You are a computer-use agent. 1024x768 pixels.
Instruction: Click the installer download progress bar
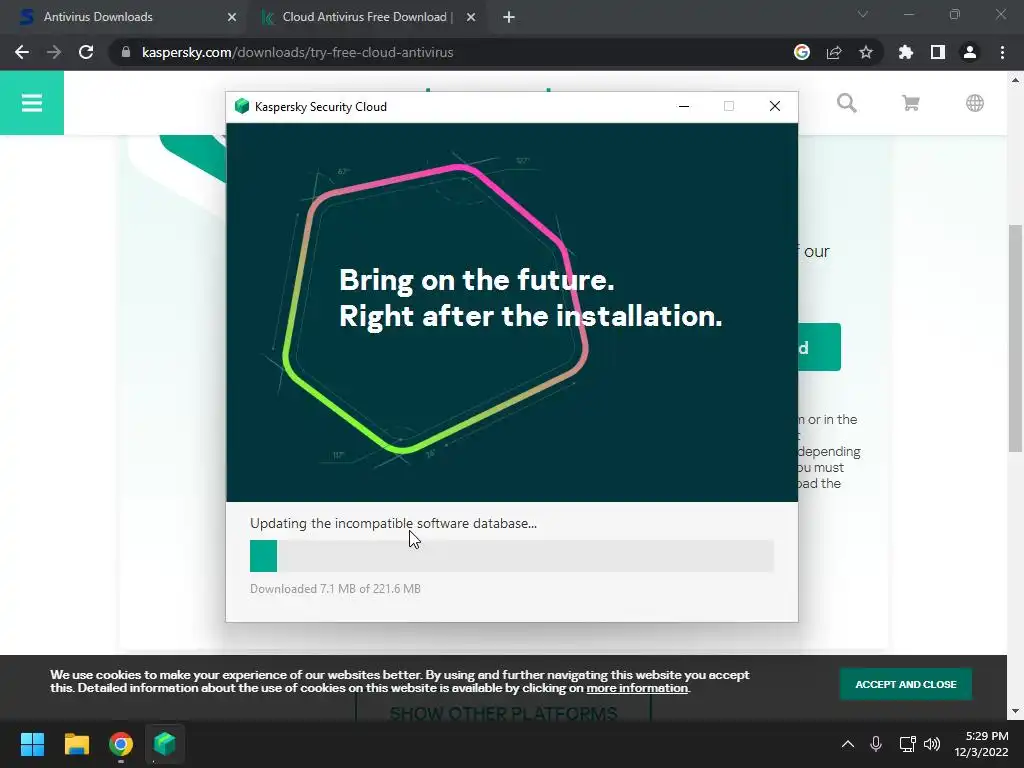pyautogui.click(x=511, y=556)
